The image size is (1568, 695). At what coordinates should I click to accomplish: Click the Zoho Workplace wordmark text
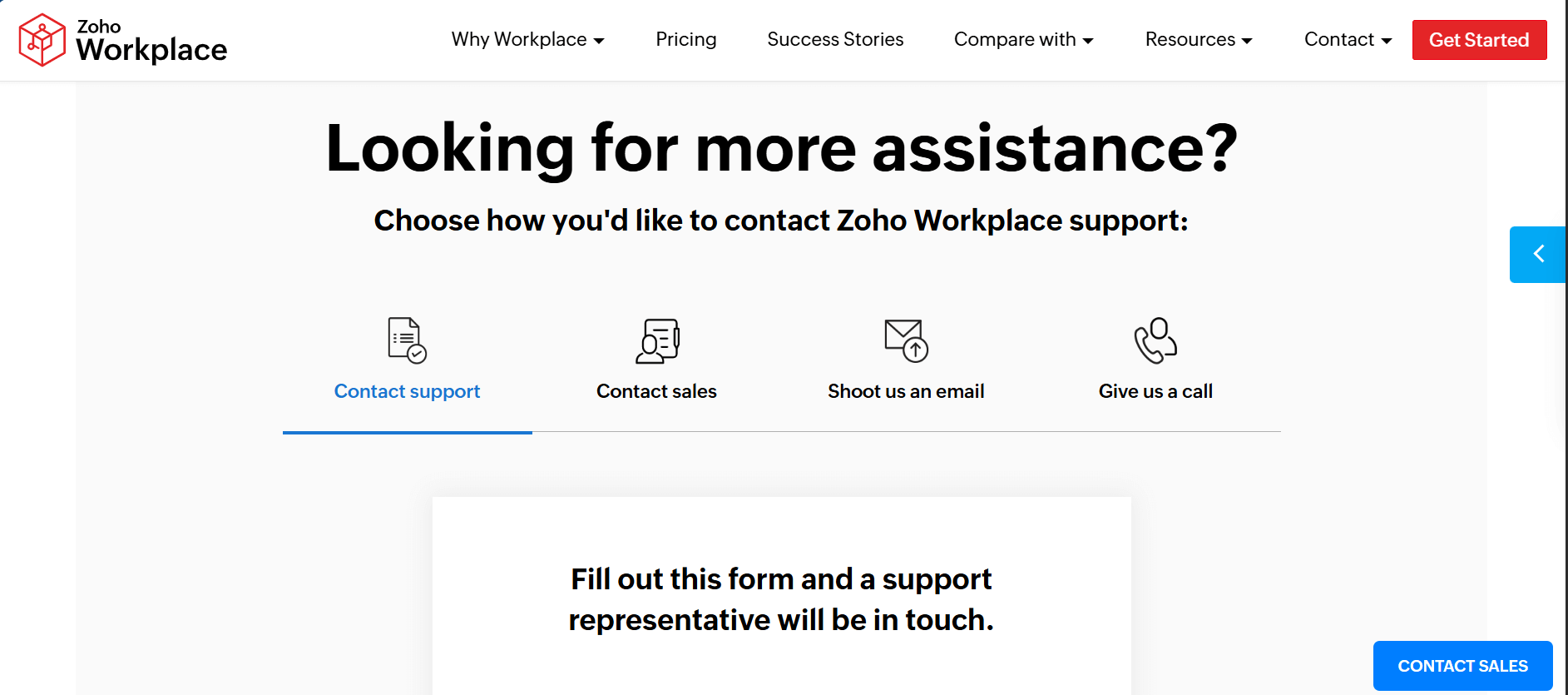pyautogui.click(x=151, y=42)
